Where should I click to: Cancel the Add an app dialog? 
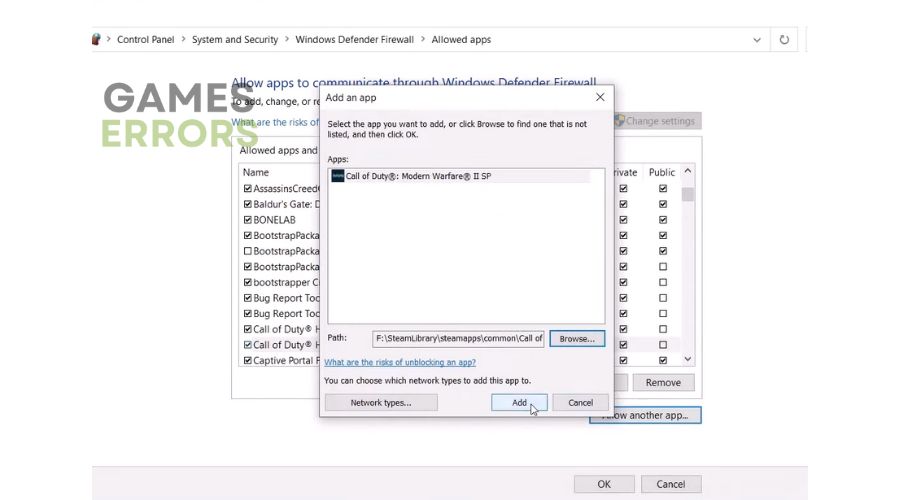[x=580, y=403]
